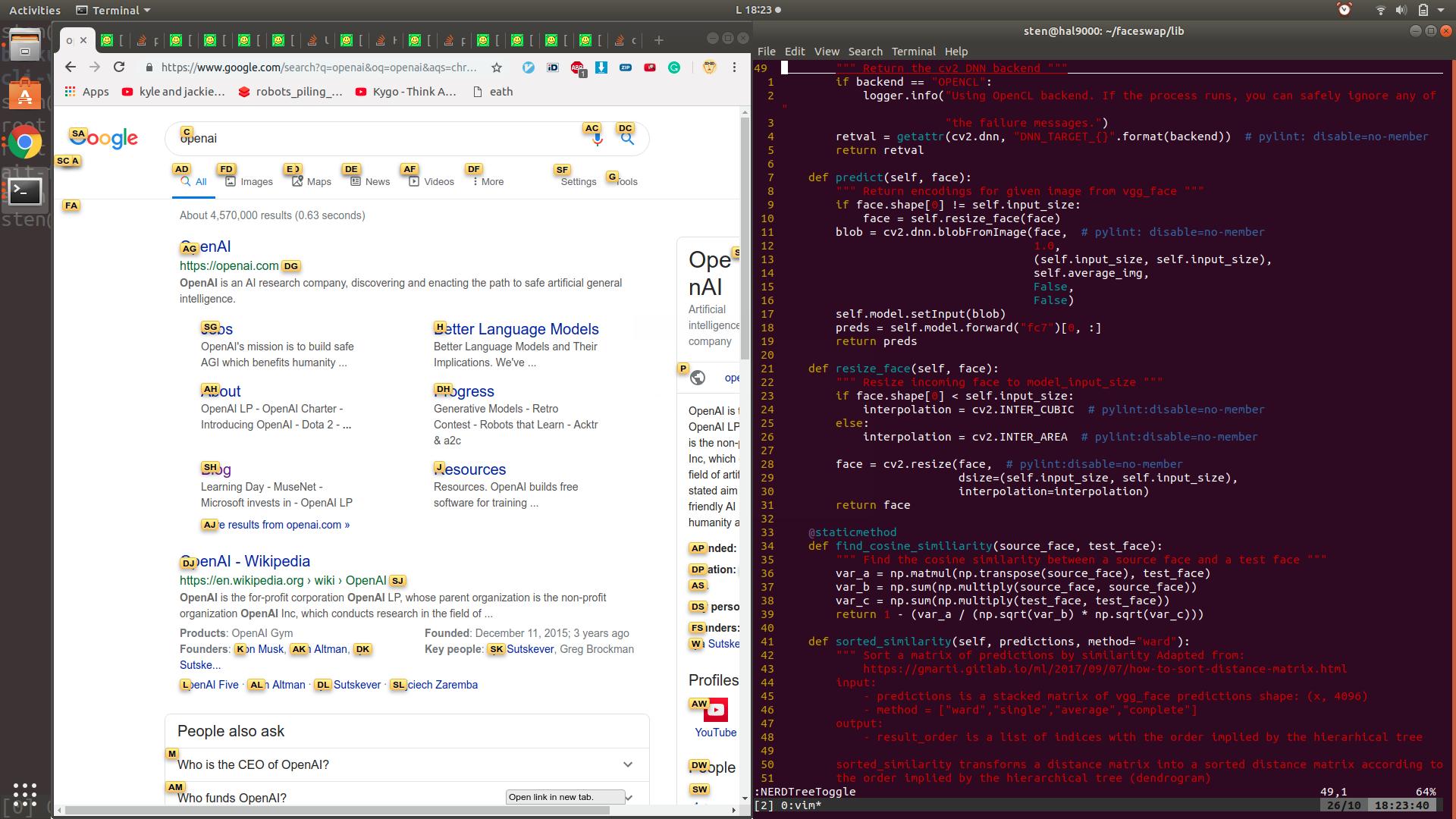Open robots_piling bookmark

tap(290, 92)
